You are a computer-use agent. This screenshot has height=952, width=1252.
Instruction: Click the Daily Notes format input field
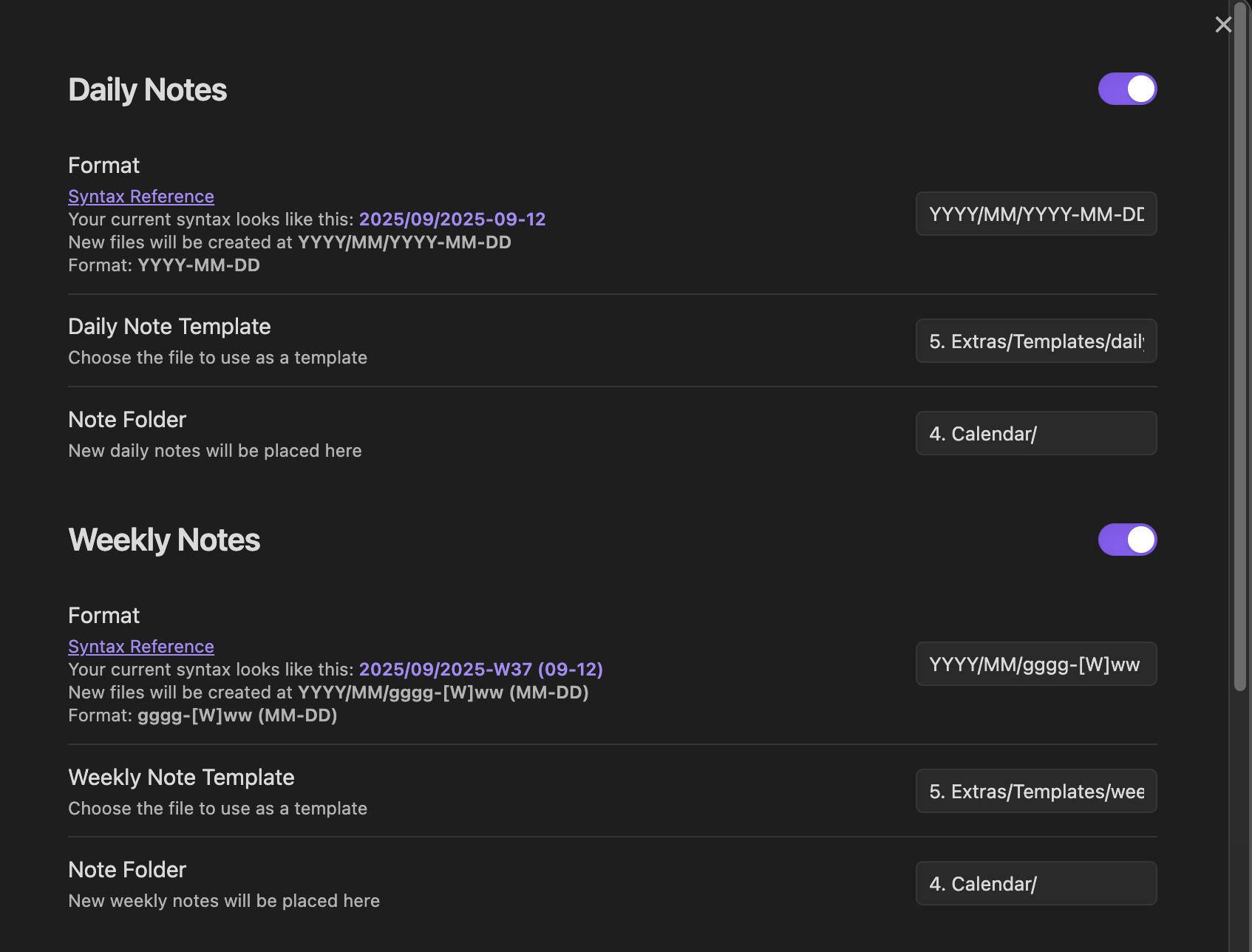pyautogui.click(x=1035, y=214)
